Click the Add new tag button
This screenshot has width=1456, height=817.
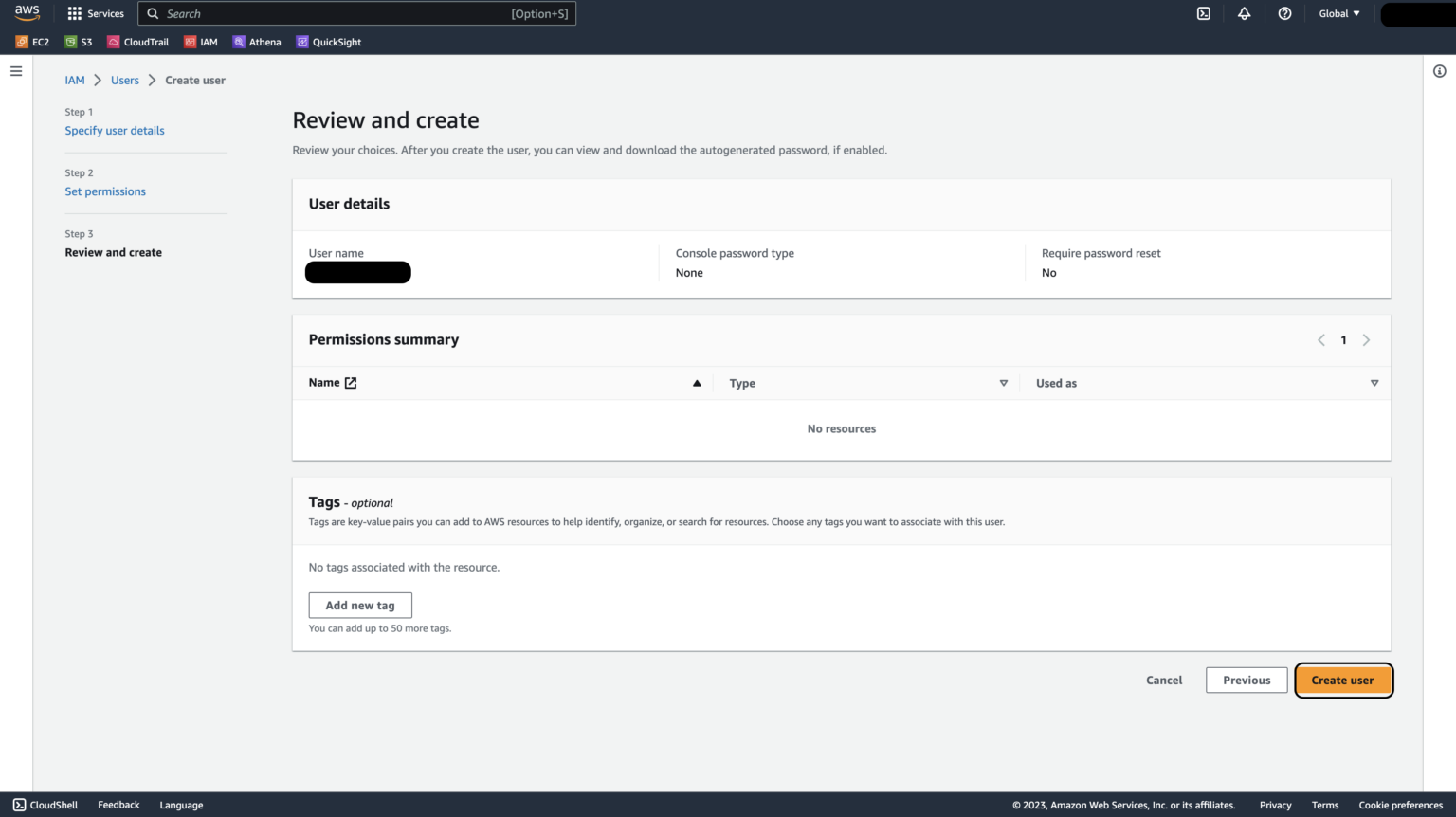tap(359, 605)
